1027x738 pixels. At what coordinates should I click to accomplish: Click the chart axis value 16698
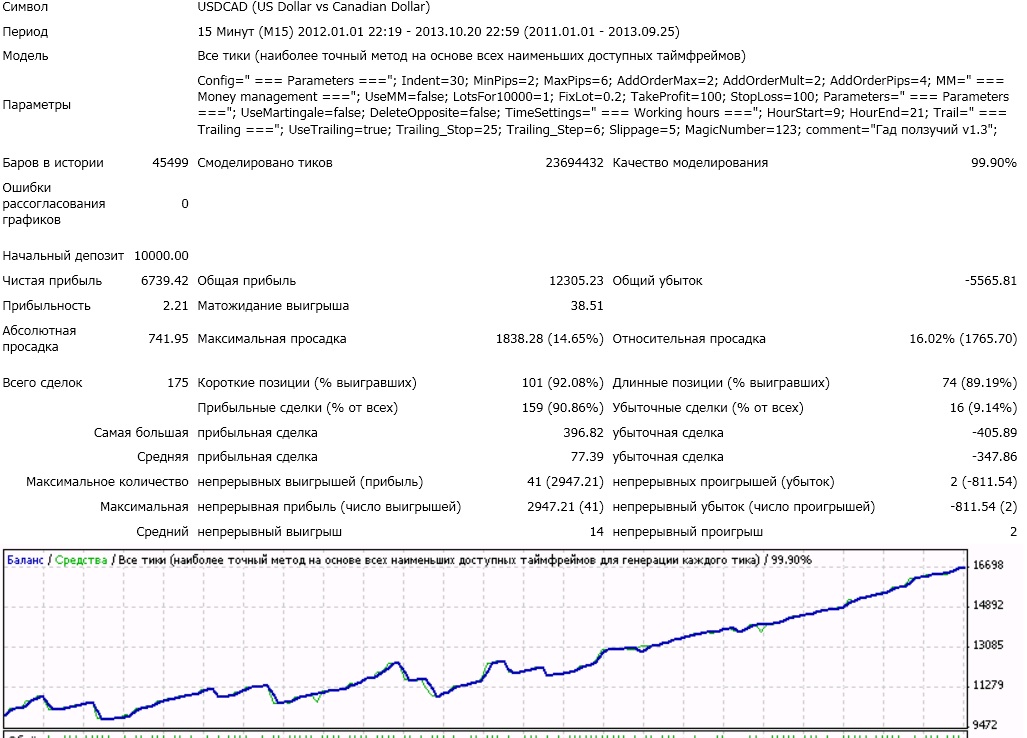[988, 565]
